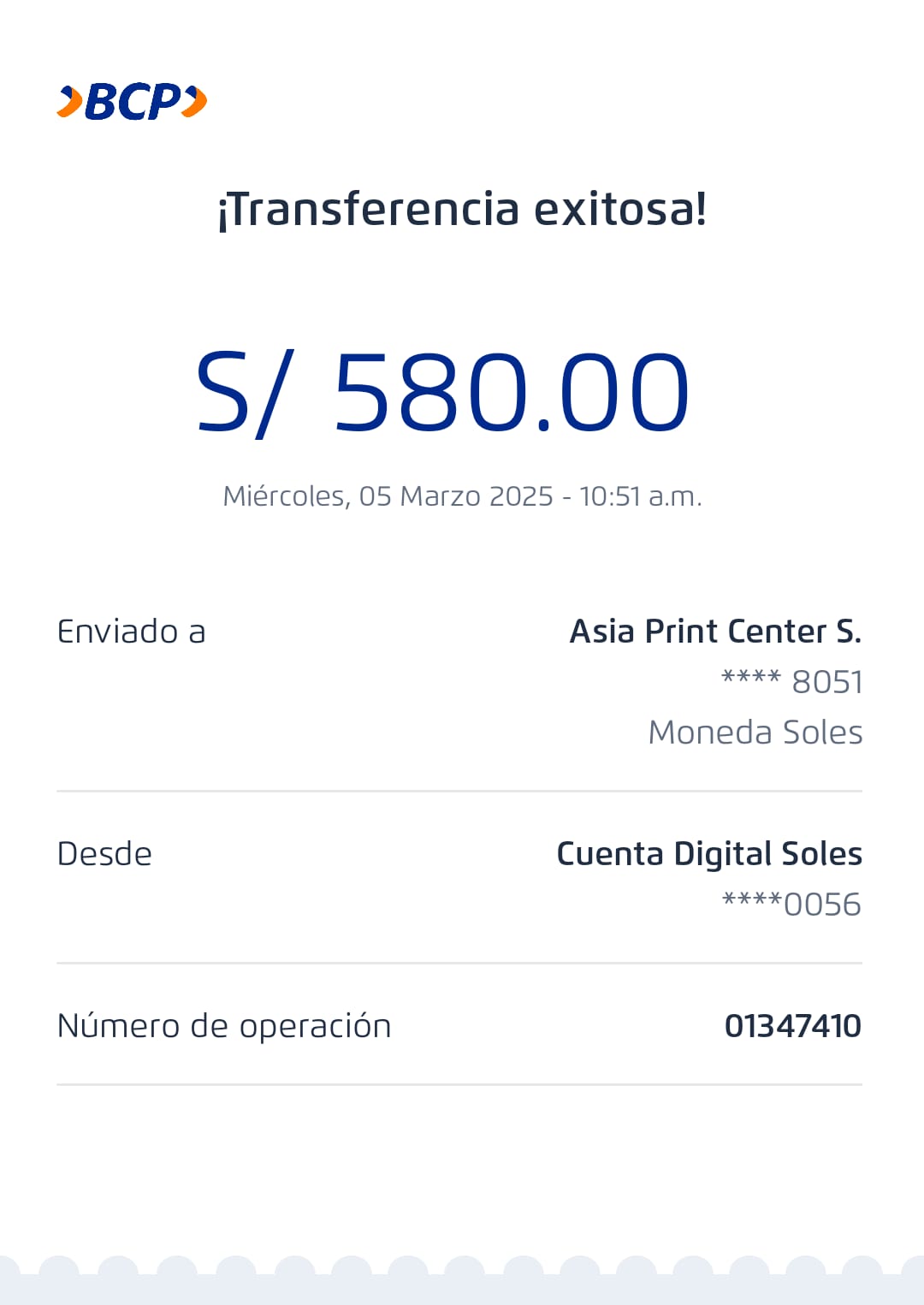Click the orange chevron left of BCP
Screen dimensions: 924x1305
point(70,102)
